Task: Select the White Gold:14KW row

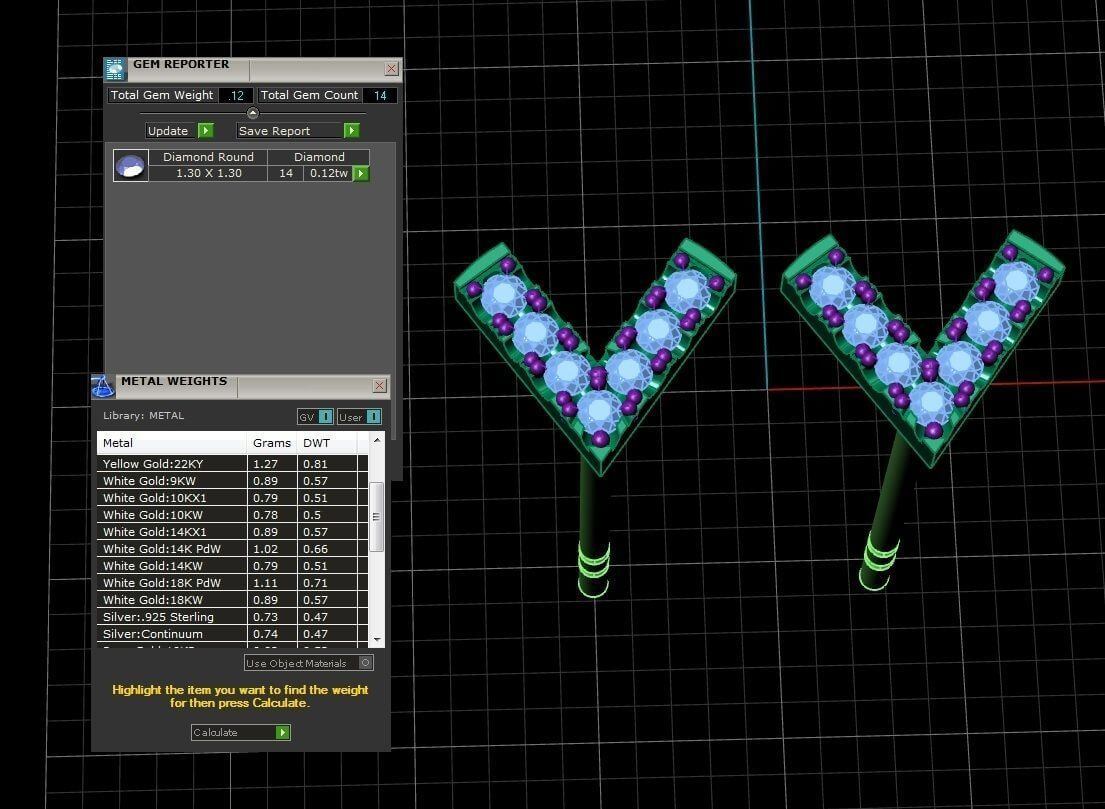Action: click(x=171, y=566)
